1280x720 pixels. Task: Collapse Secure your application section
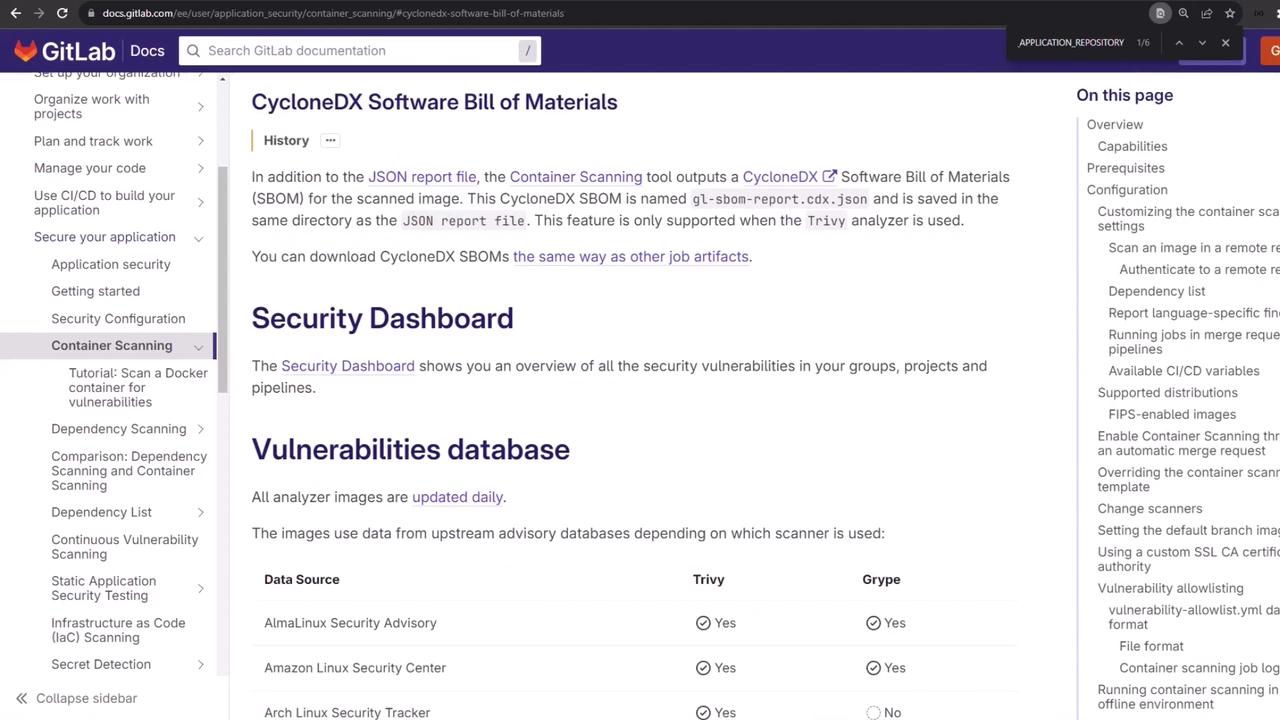tap(199, 238)
